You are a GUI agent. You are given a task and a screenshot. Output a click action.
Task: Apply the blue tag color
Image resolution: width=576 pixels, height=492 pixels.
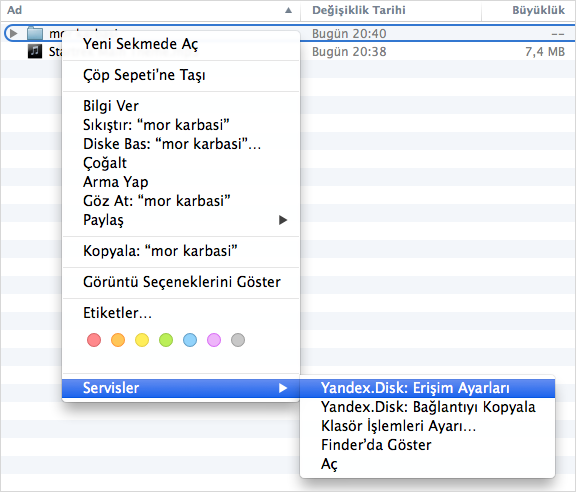click(x=190, y=340)
